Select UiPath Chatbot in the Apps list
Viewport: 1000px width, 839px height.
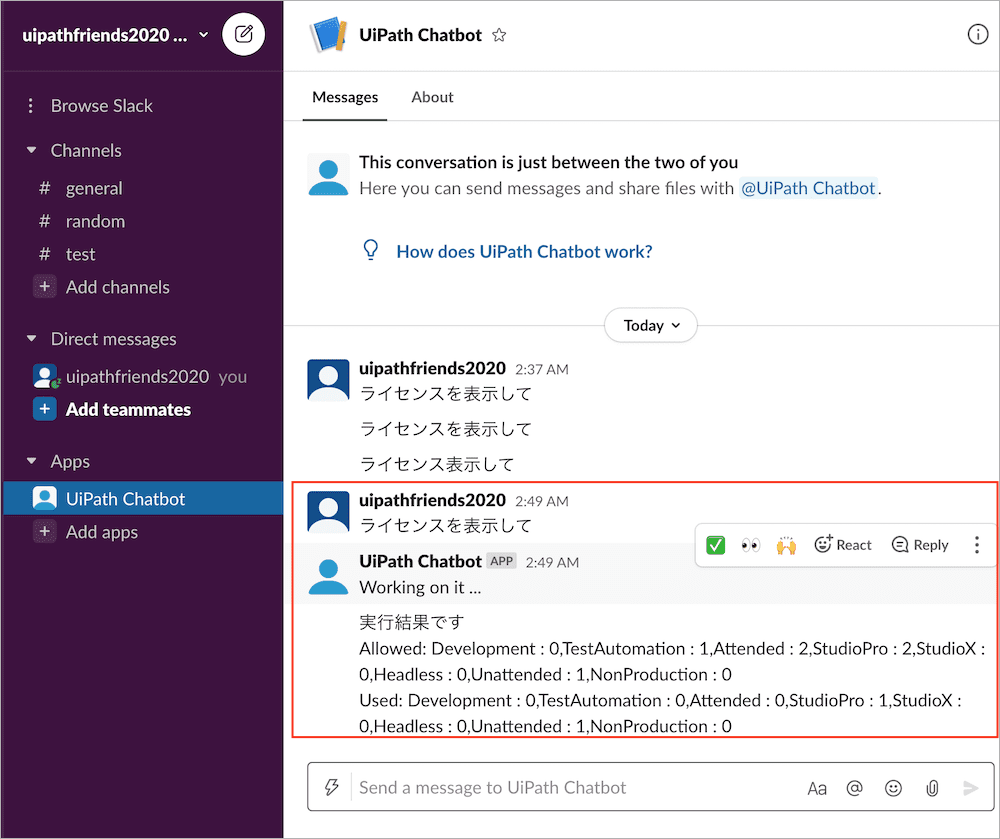(x=143, y=499)
